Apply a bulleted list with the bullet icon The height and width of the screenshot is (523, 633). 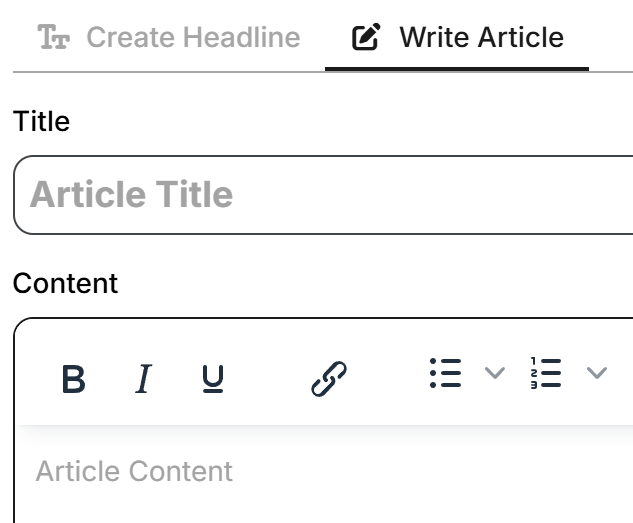[x=445, y=373]
